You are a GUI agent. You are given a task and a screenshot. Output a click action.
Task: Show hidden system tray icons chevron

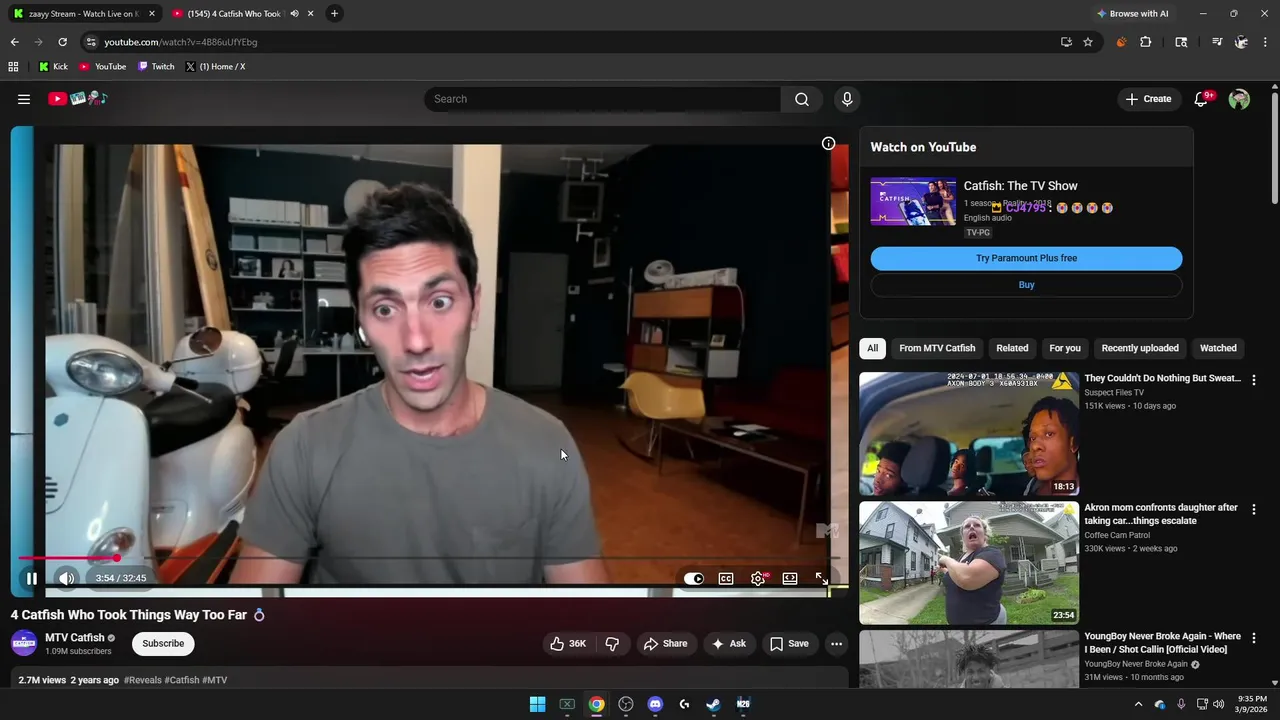(1138, 704)
